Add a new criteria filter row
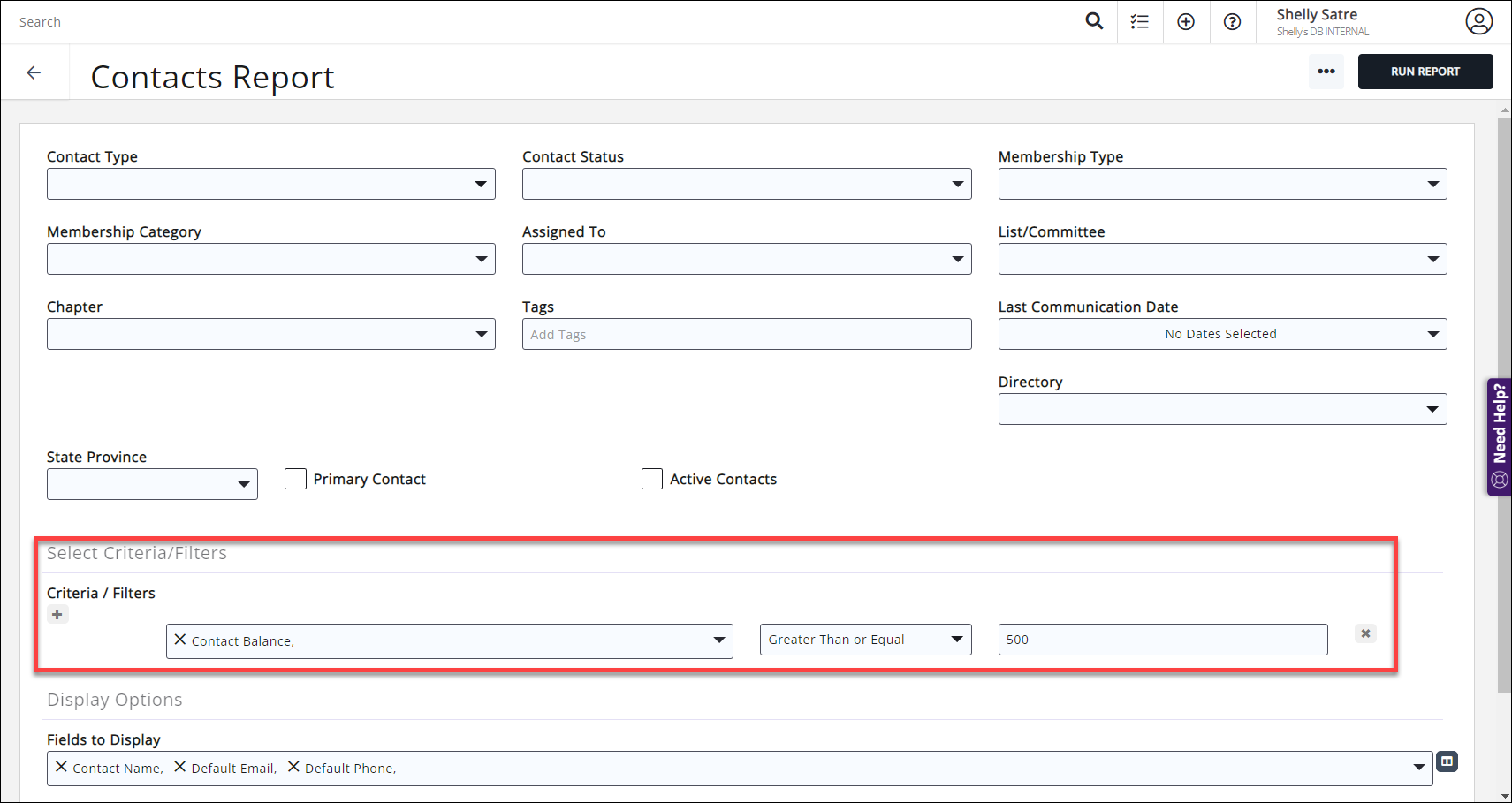This screenshot has width=1512, height=803. [57, 615]
